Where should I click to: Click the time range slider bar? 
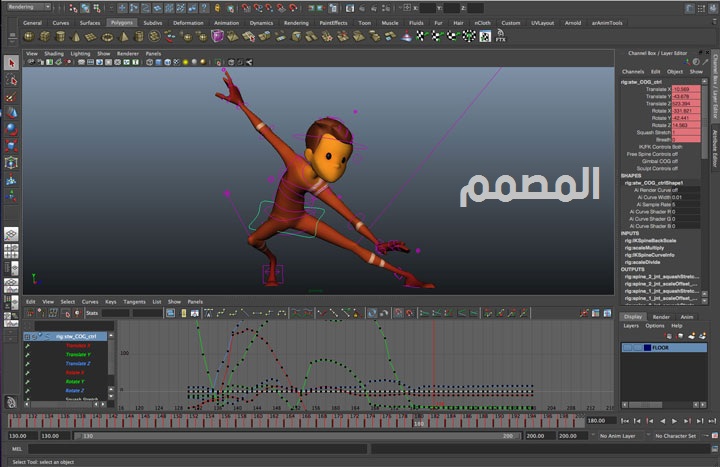tap(299, 436)
